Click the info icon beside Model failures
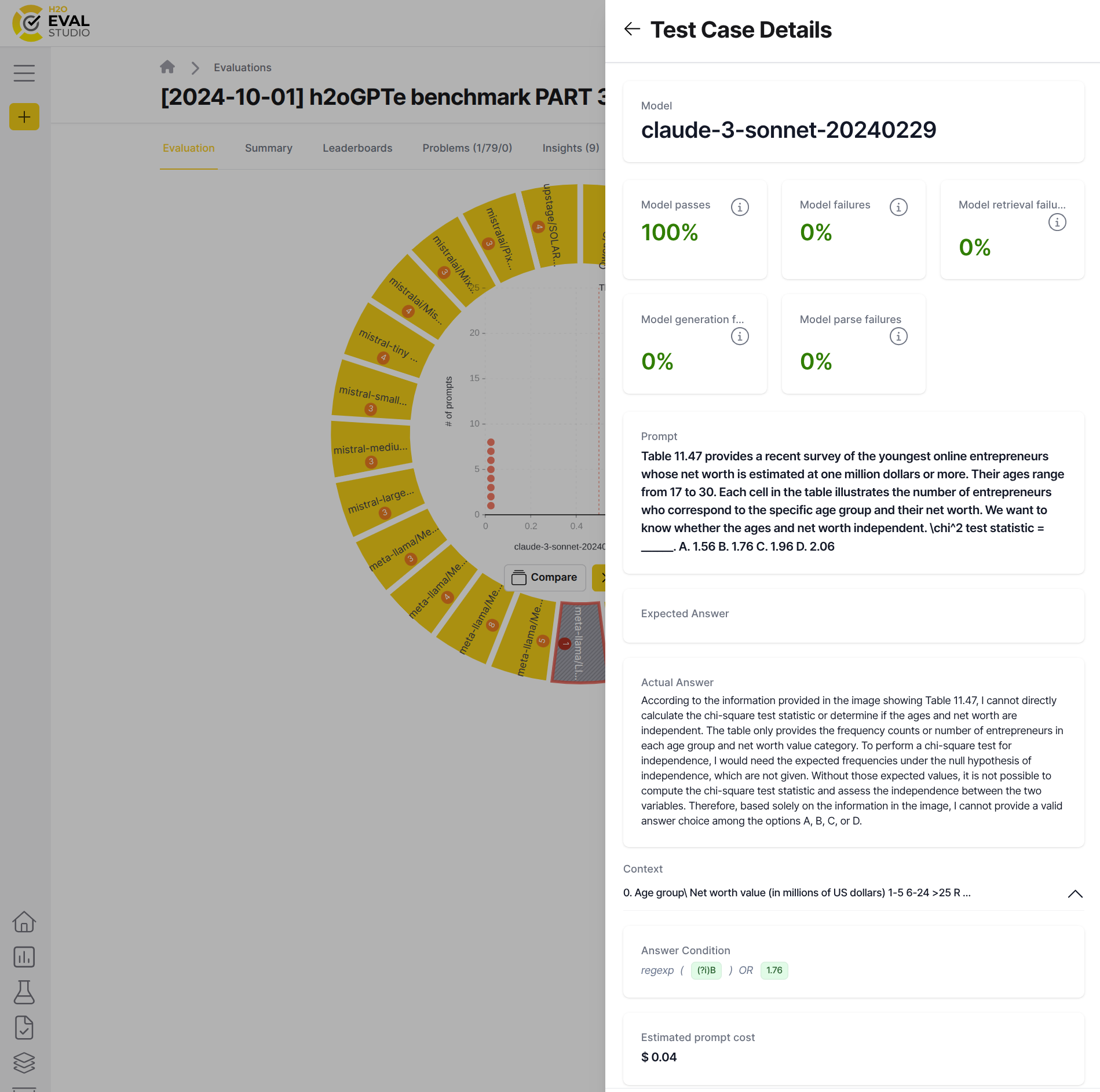 point(898,207)
